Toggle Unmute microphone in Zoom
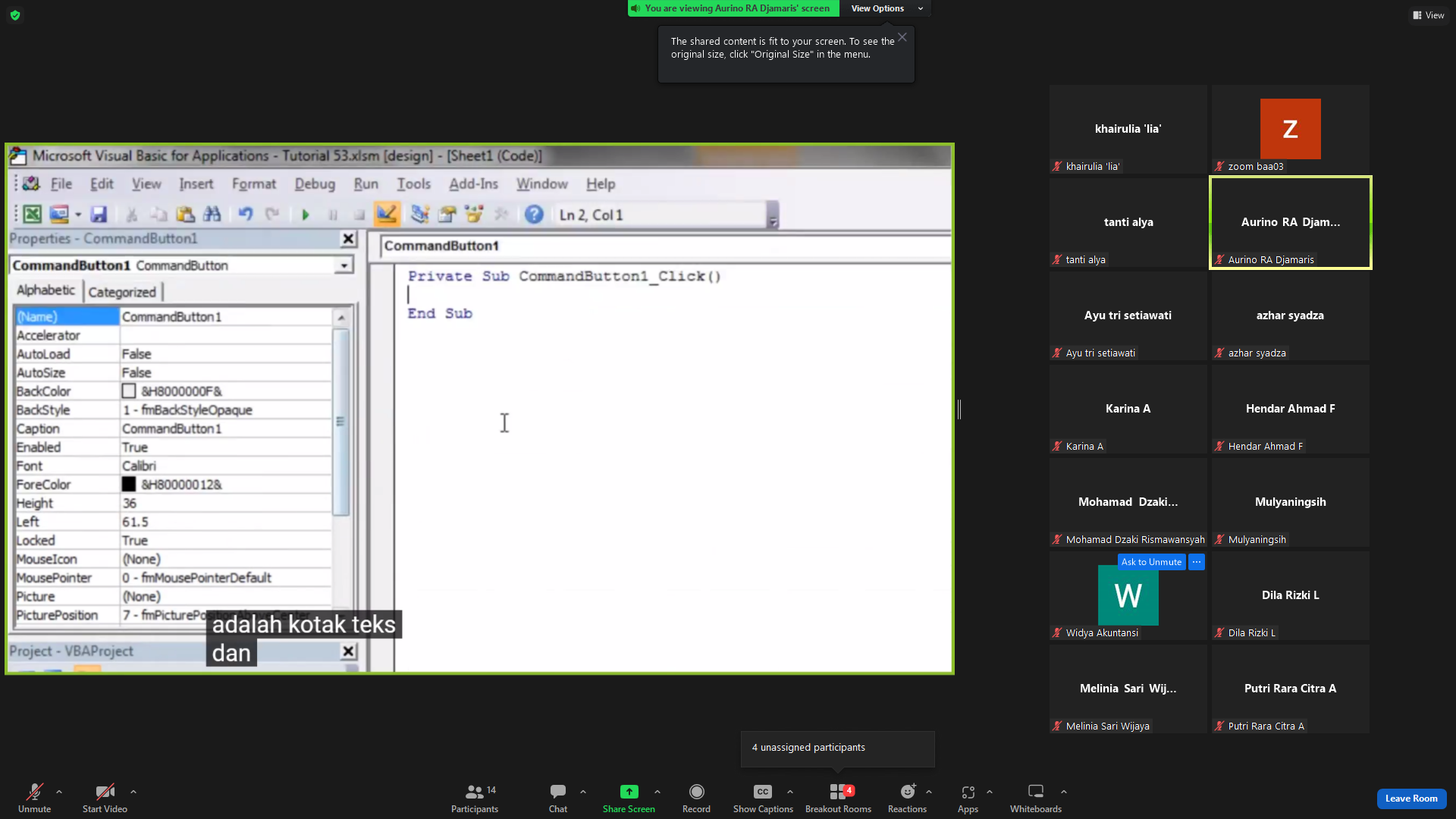Screen dimensions: 1456x819 coord(35,799)
